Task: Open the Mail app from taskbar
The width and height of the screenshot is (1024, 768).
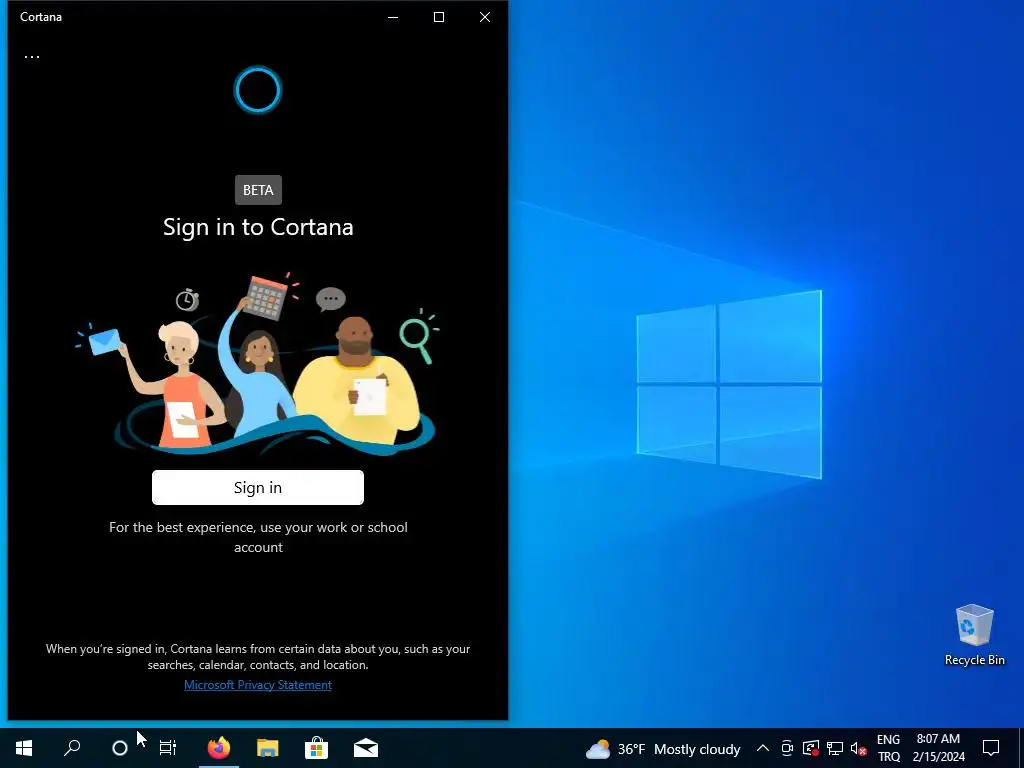Action: coord(366,748)
